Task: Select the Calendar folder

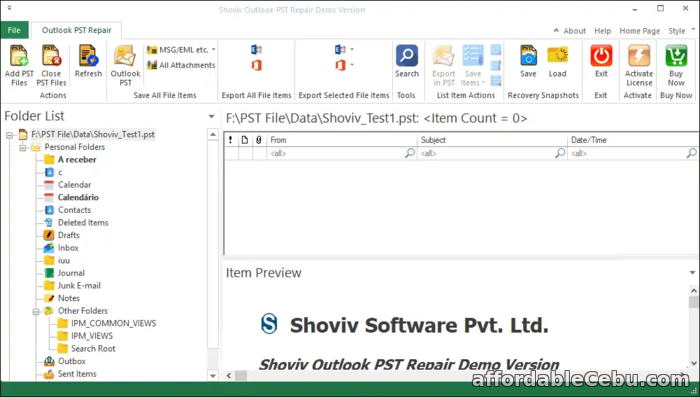Action: tap(74, 184)
